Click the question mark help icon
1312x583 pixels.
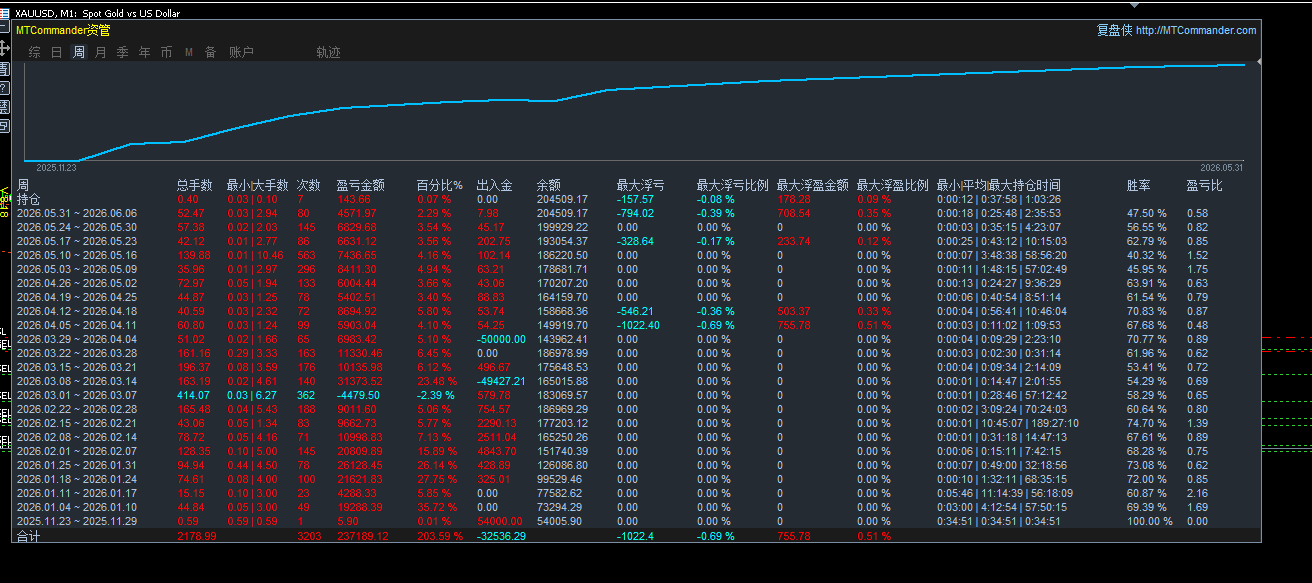point(4,88)
